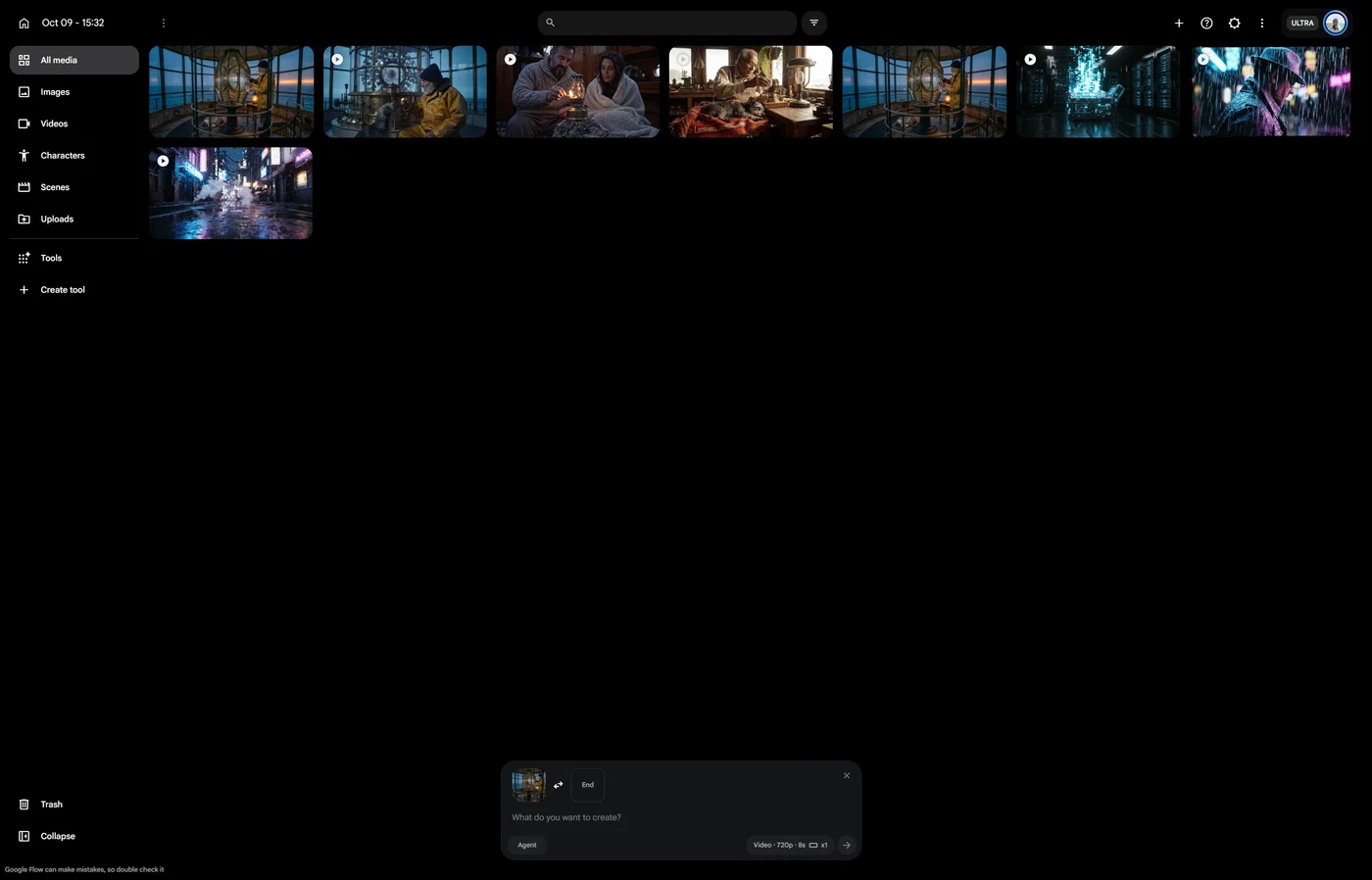Open the Video 720p 8s settings dropdown
1372x880 pixels.
[x=790, y=845]
